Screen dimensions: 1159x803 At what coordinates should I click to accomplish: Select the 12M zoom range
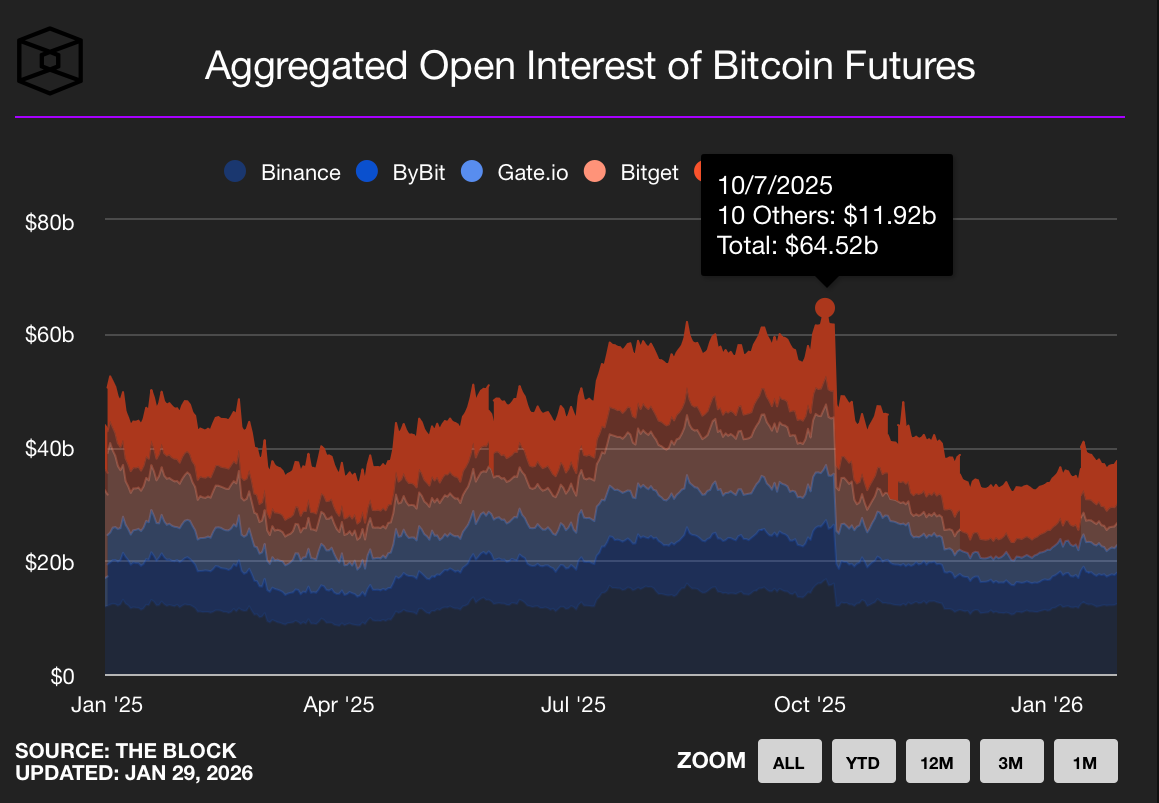[936, 762]
